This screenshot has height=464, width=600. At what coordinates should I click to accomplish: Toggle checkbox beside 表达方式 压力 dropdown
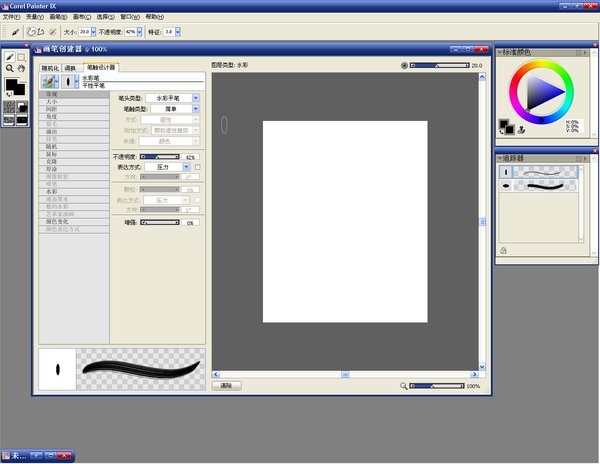point(197,167)
